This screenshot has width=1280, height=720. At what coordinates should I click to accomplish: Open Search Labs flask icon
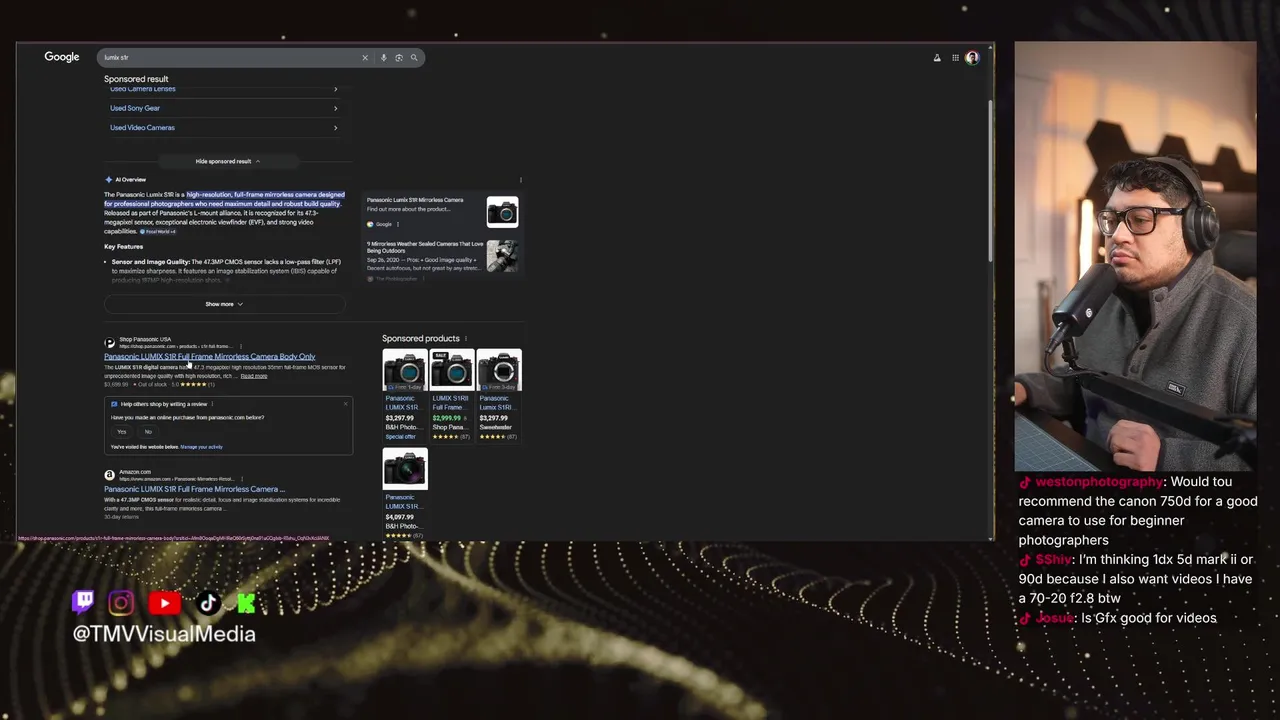pos(937,58)
